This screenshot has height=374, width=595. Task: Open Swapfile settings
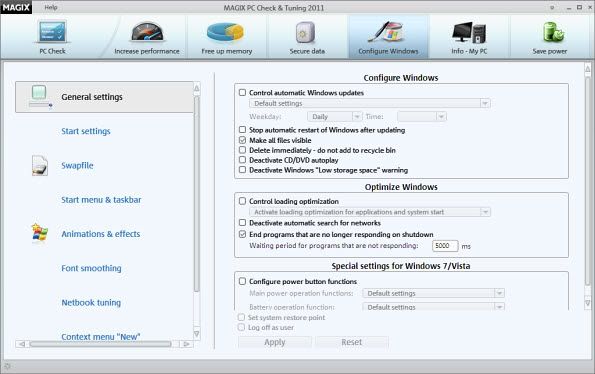pos(77,165)
